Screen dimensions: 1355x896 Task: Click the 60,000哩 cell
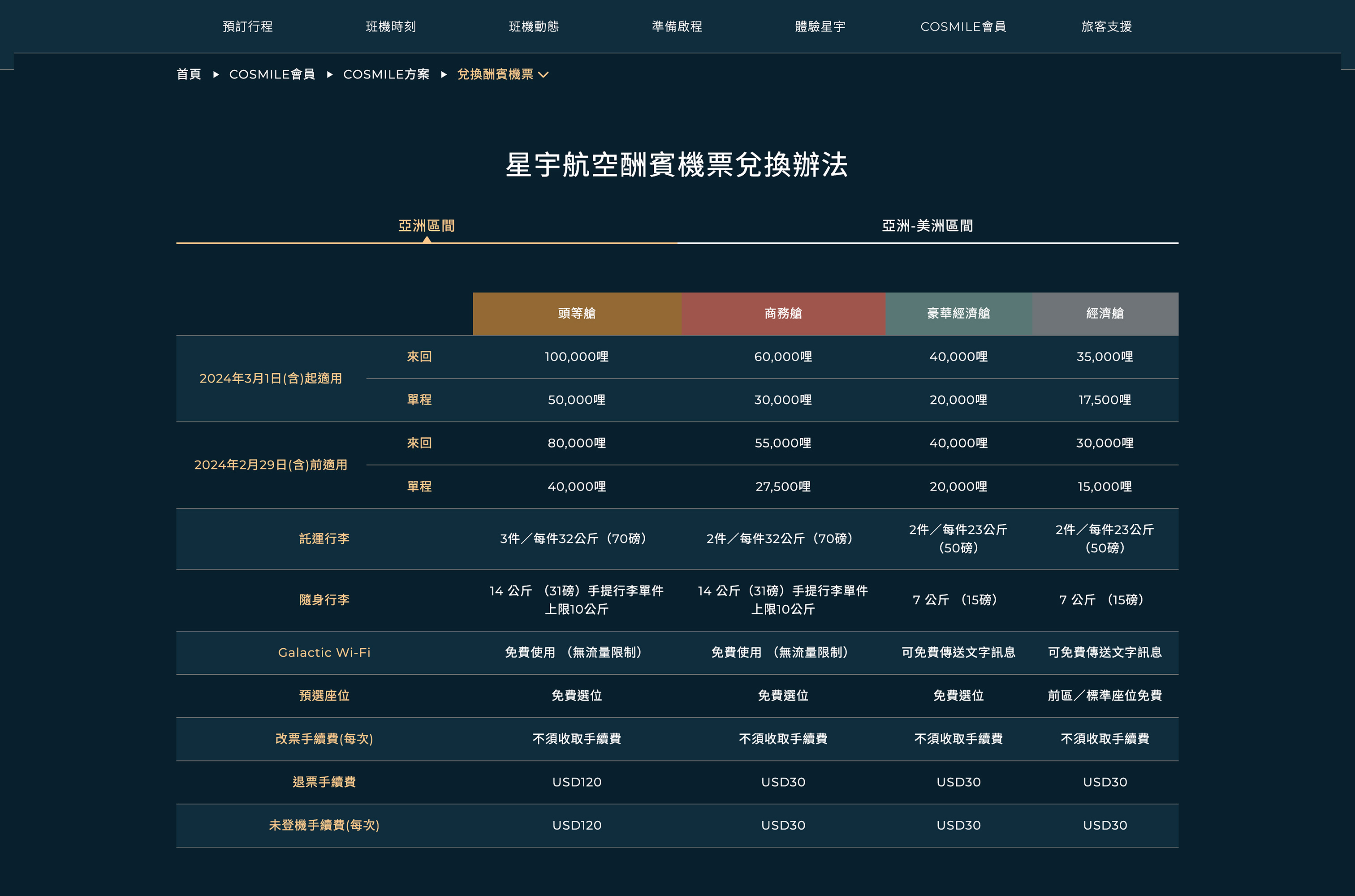[783, 357]
